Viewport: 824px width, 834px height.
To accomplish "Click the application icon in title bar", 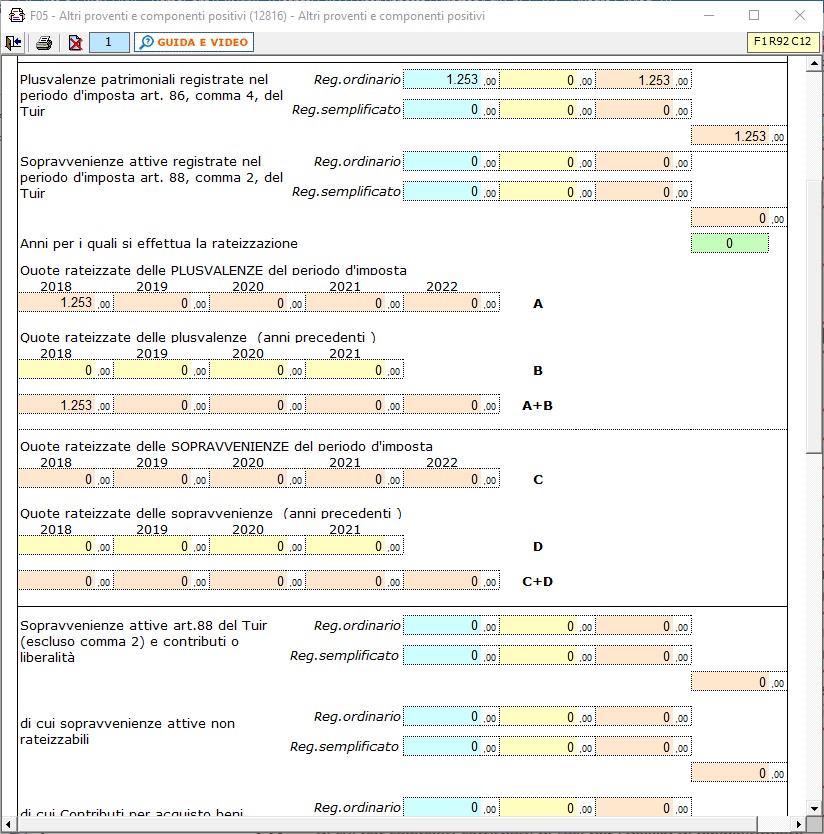I will coord(16,15).
